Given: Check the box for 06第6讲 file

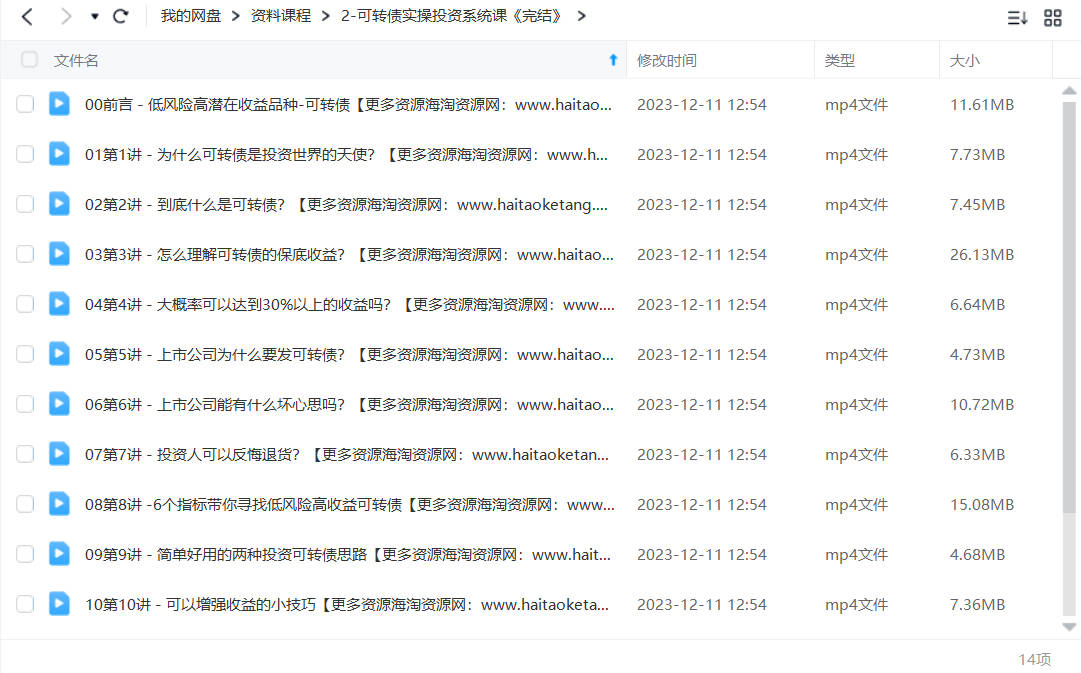Looking at the screenshot, I should [x=25, y=404].
